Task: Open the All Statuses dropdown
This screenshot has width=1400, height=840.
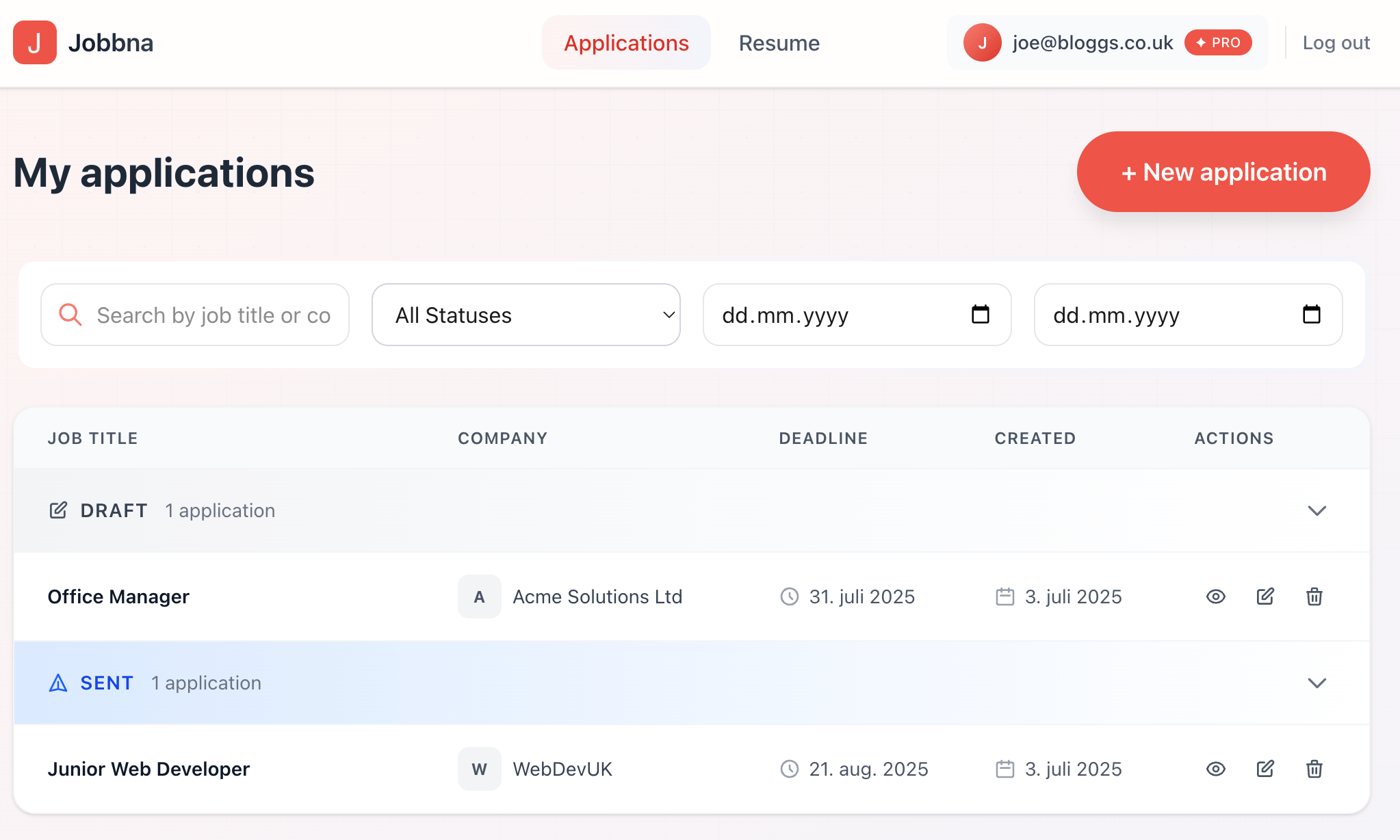Action: [526, 315]
